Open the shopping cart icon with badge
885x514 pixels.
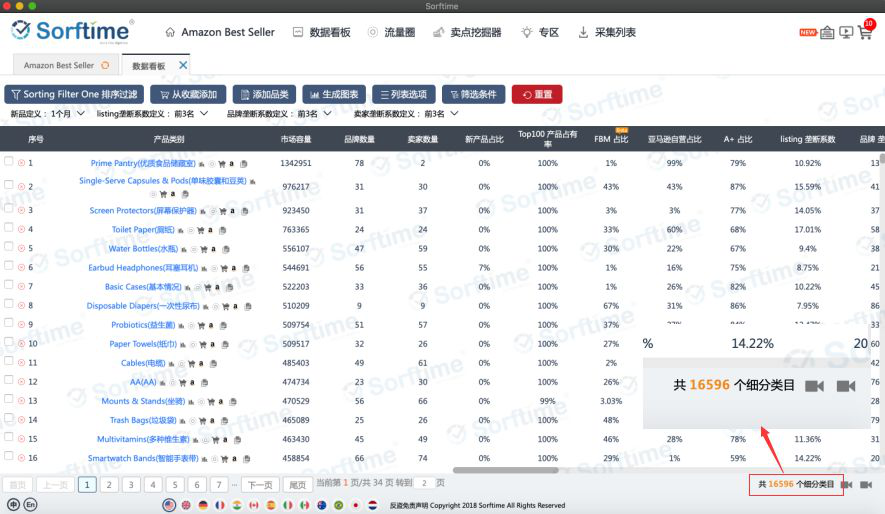[x=866, y=32]
